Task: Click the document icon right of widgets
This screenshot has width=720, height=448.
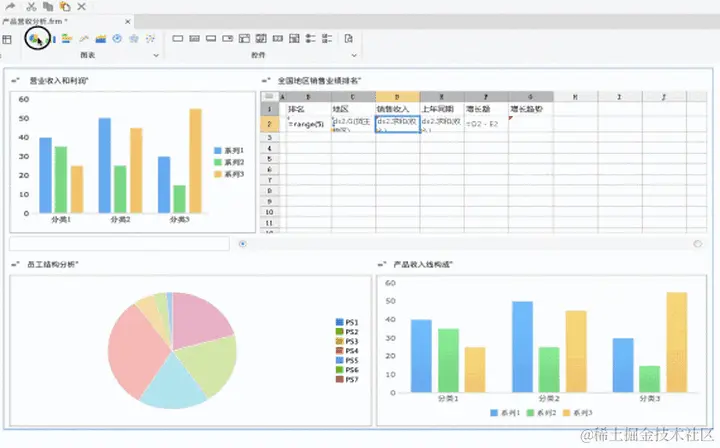Action: pyautogui.click(x=349, y=39)
